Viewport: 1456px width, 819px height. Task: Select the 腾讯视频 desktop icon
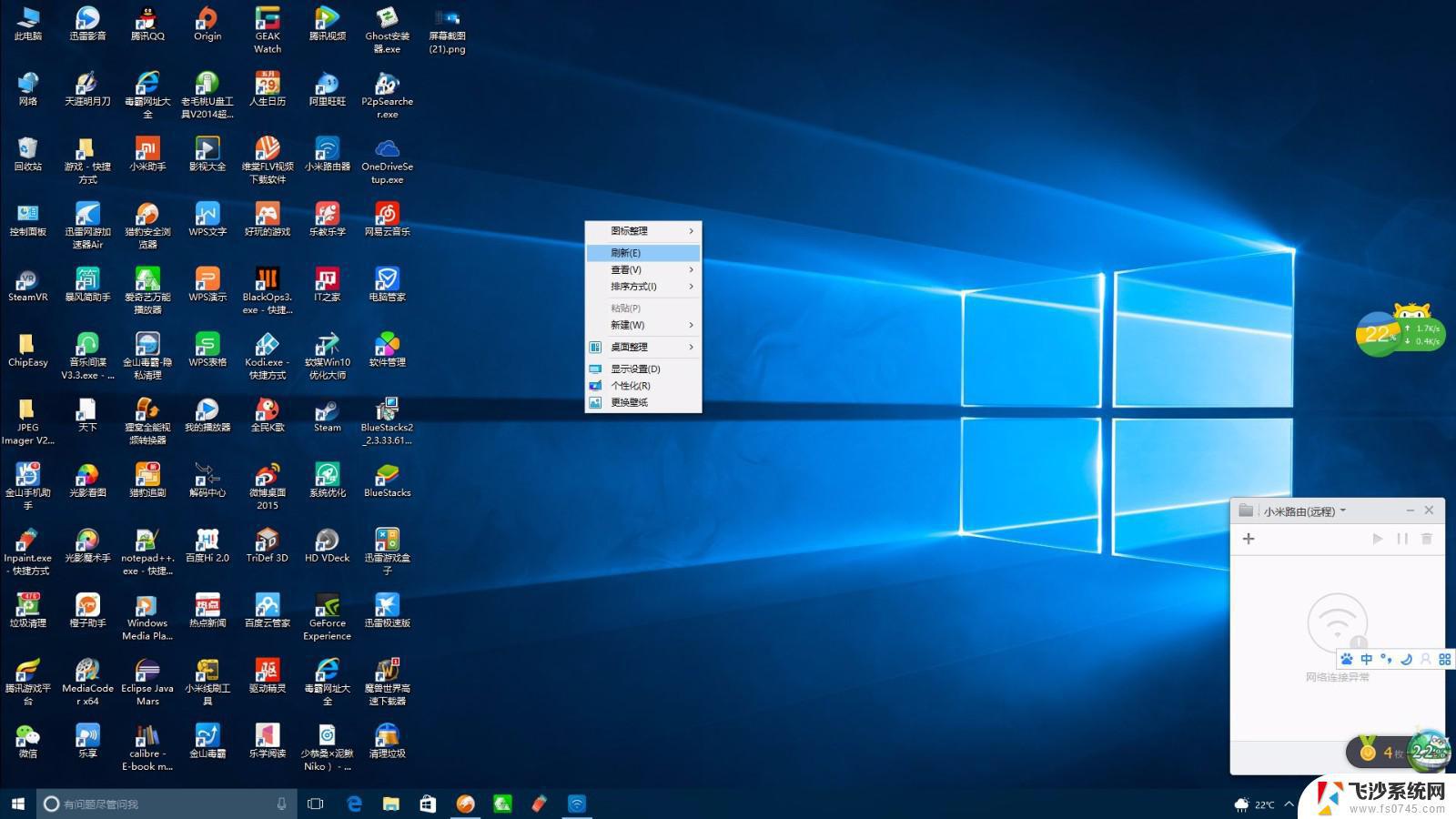(x=328, y=24)
